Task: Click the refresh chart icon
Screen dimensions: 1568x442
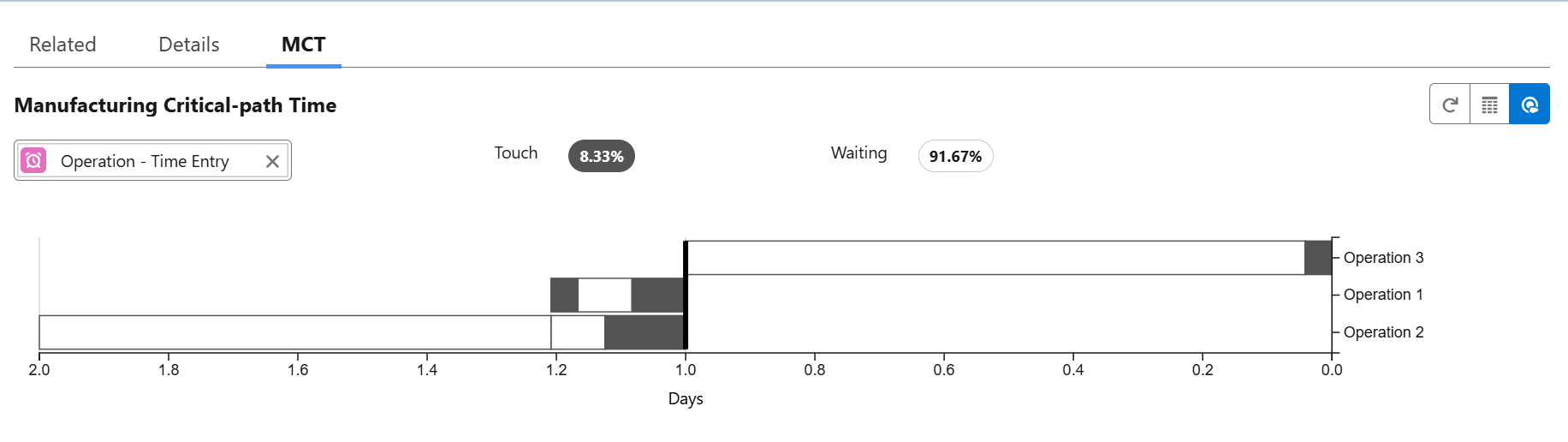Action: [1450, 105]
